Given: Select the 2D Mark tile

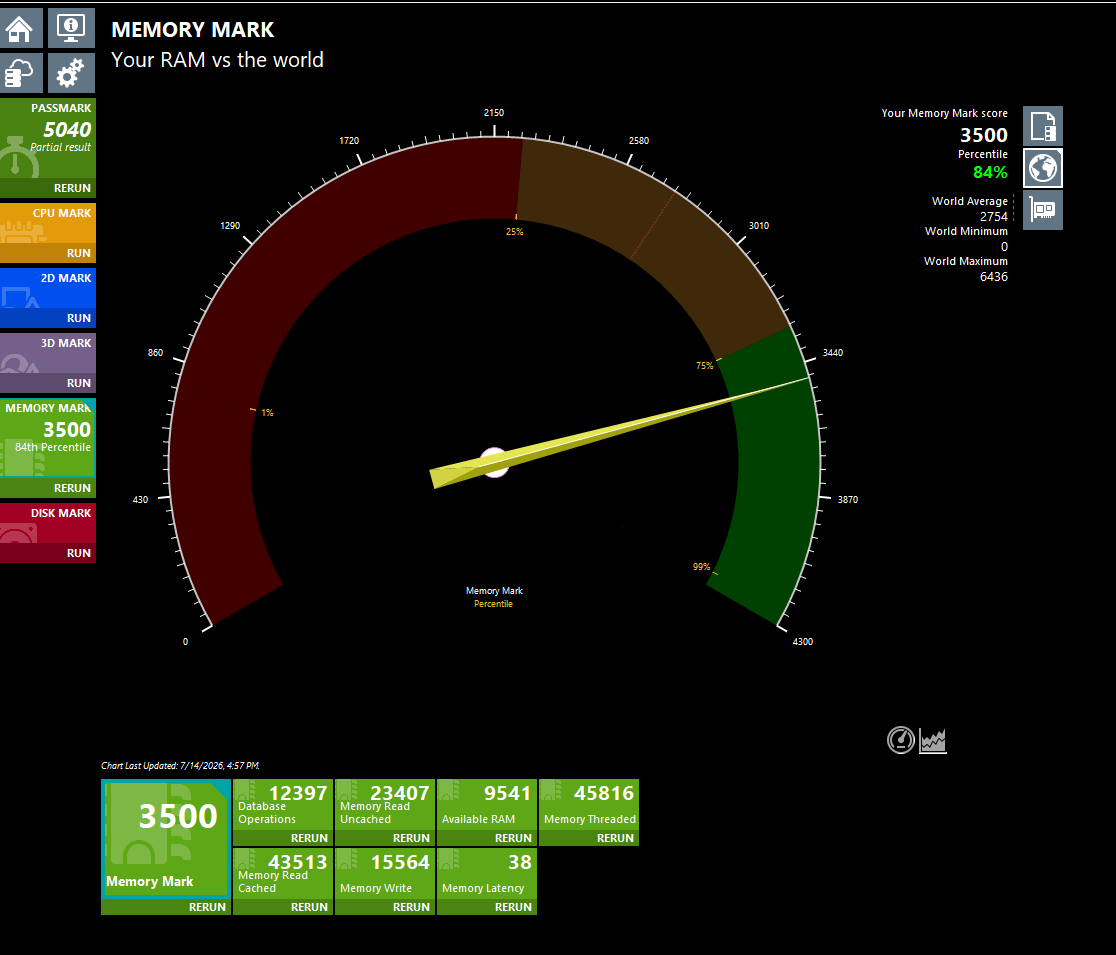Looking at the screenshot, I should tap(48, 288).
